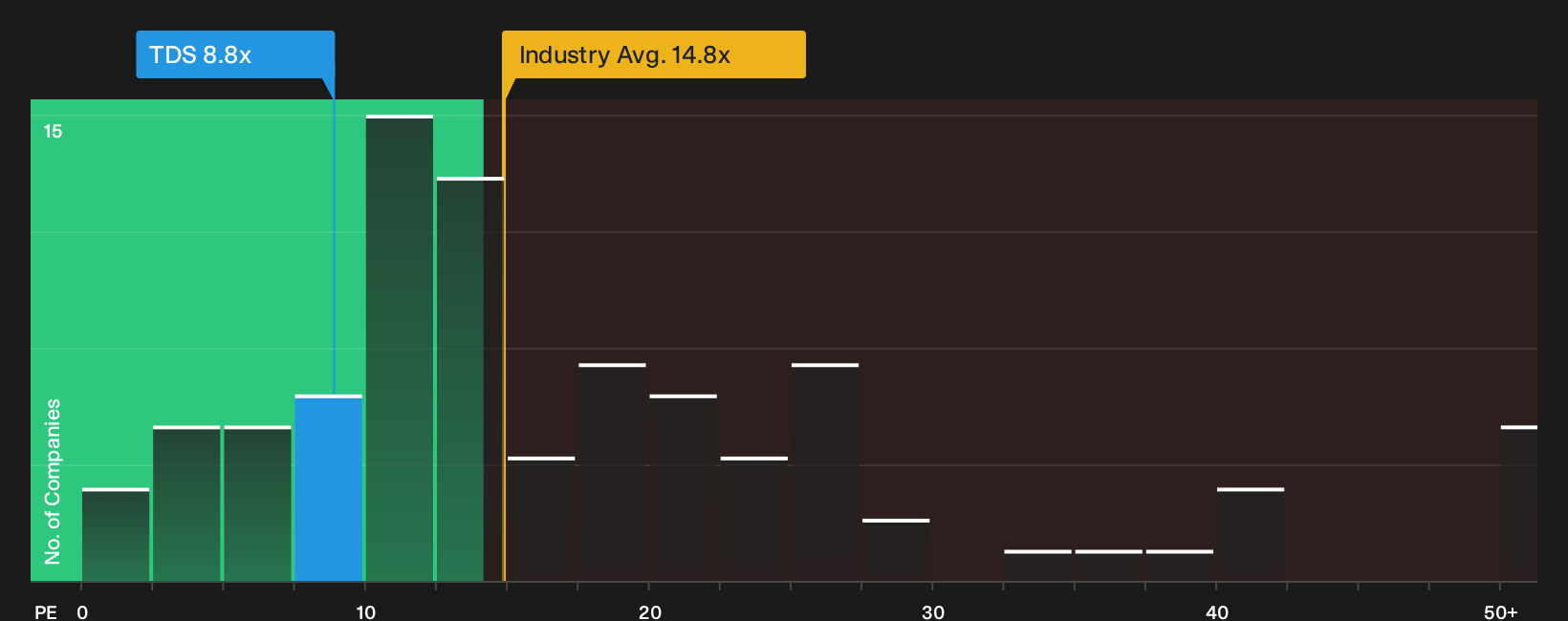Click the x-axis label 10
This screenshot has width=1568, height=621.
(x=365, y=612)
